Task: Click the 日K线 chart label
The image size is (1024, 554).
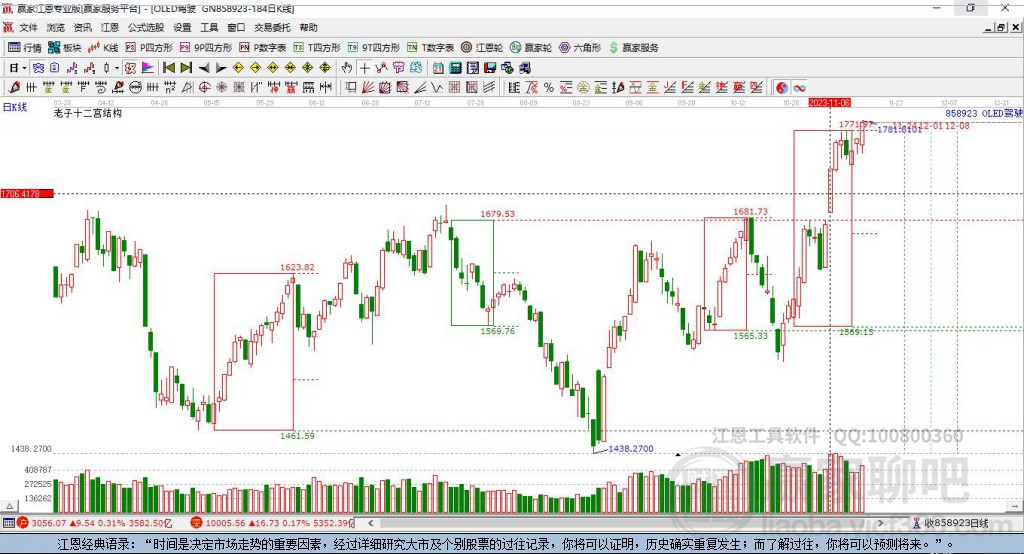Action: (14, 107)
